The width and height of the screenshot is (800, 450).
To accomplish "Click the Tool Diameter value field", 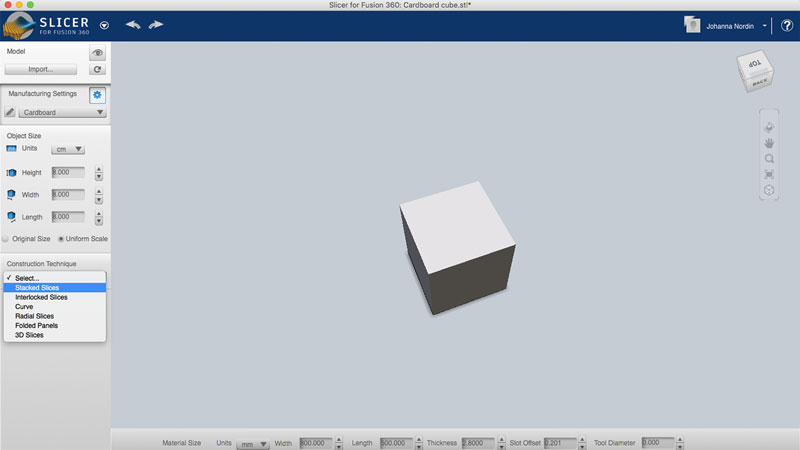I will (658, 443).
